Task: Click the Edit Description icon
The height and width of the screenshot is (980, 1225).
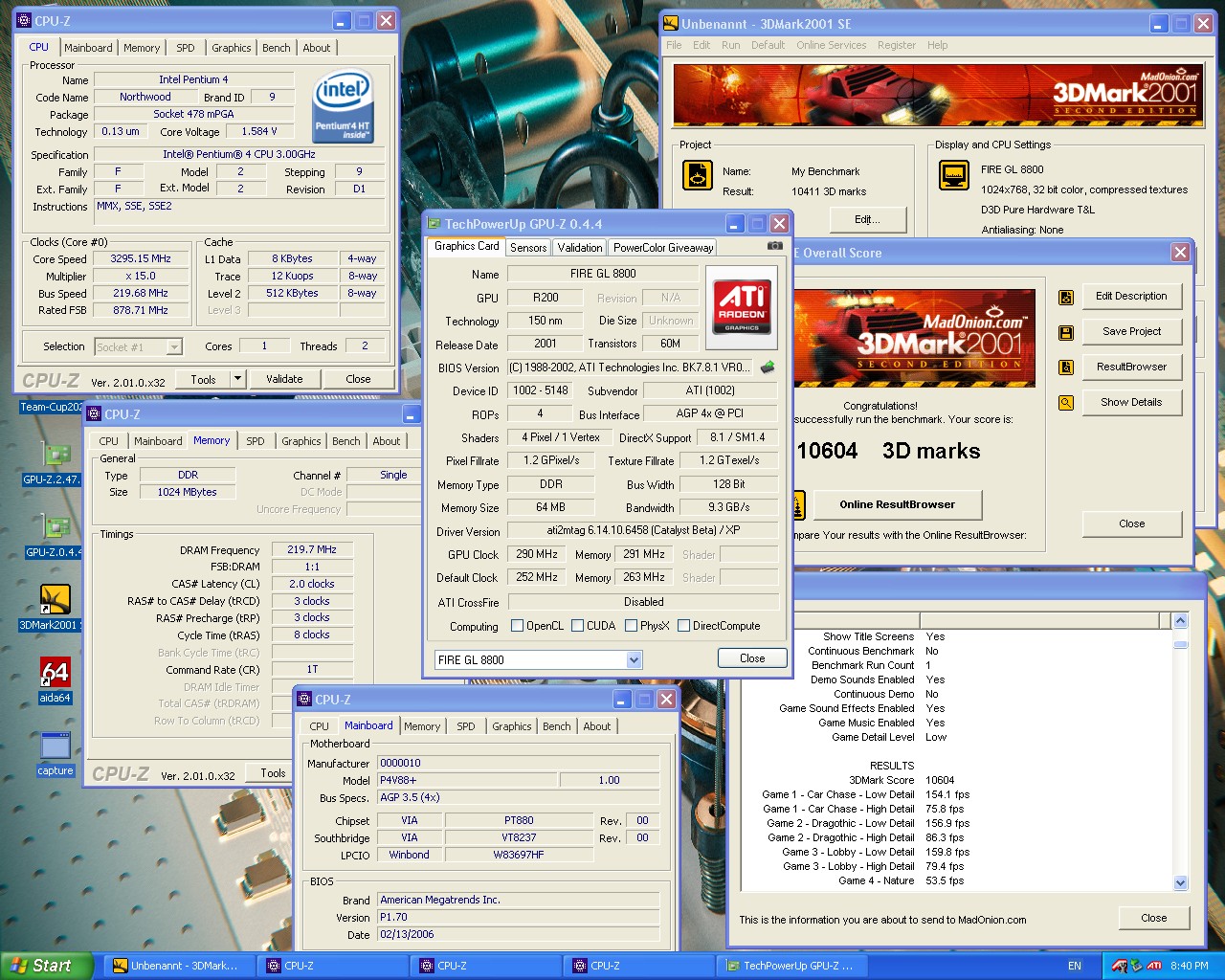Action: point(1066,297)
